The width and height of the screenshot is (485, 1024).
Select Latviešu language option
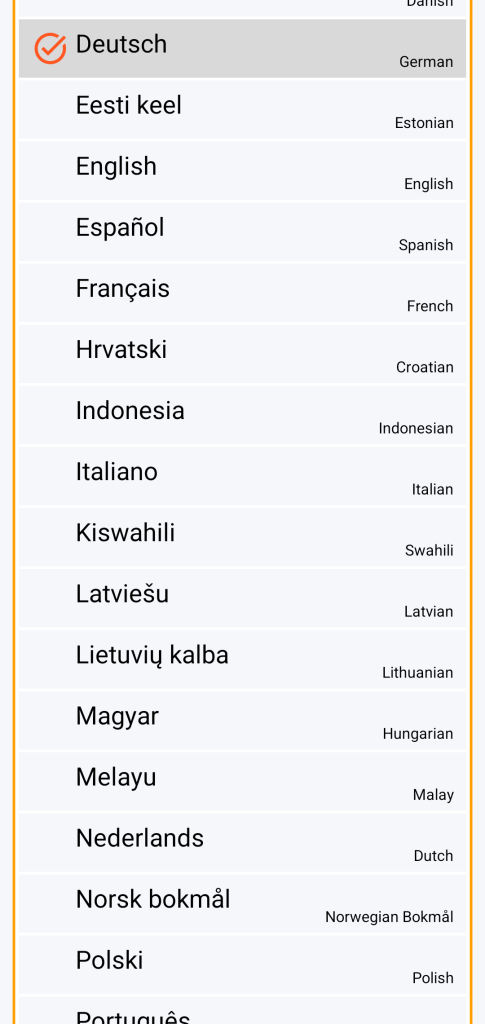[x=242, y=598]
